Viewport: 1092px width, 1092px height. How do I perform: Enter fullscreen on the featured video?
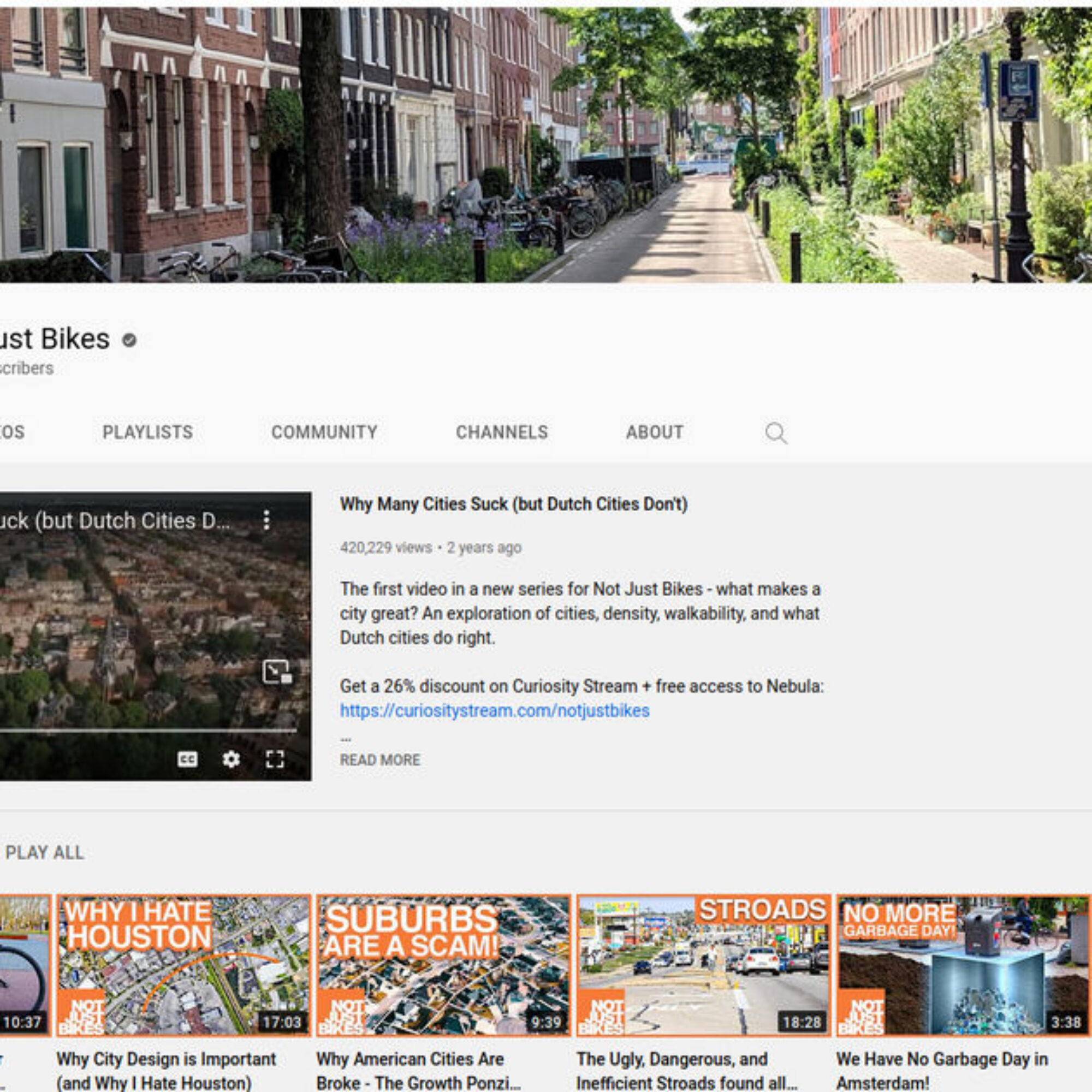pyautogui.click(x=275, y=759)
